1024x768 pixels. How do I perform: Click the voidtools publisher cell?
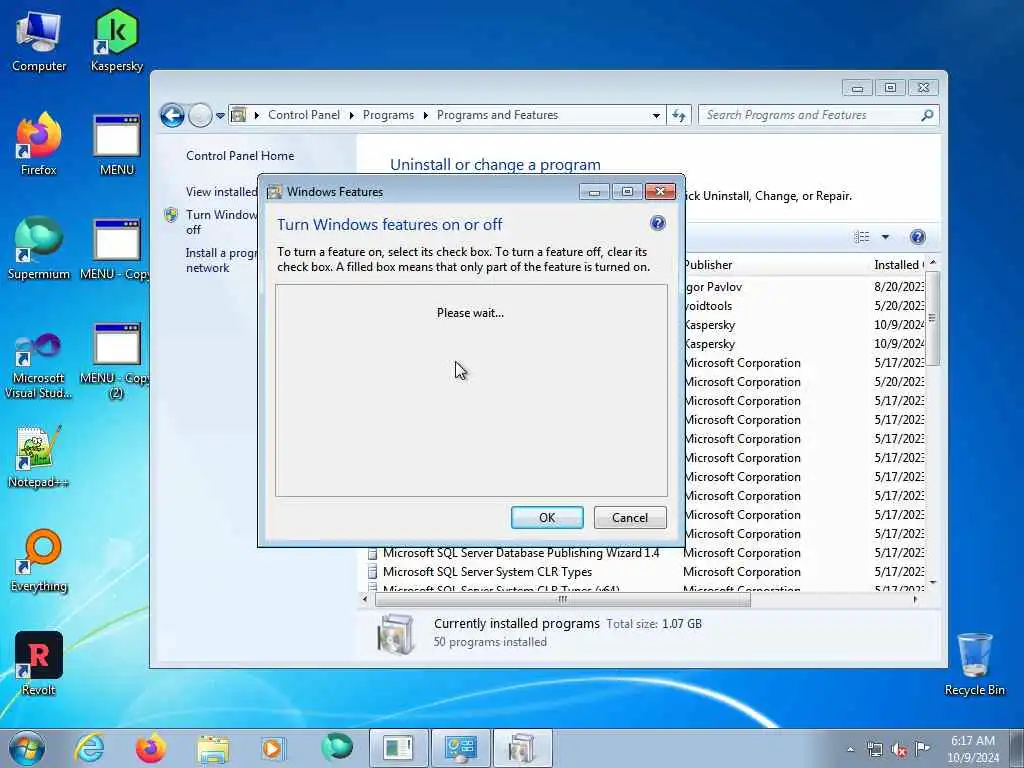pos(708,306)
